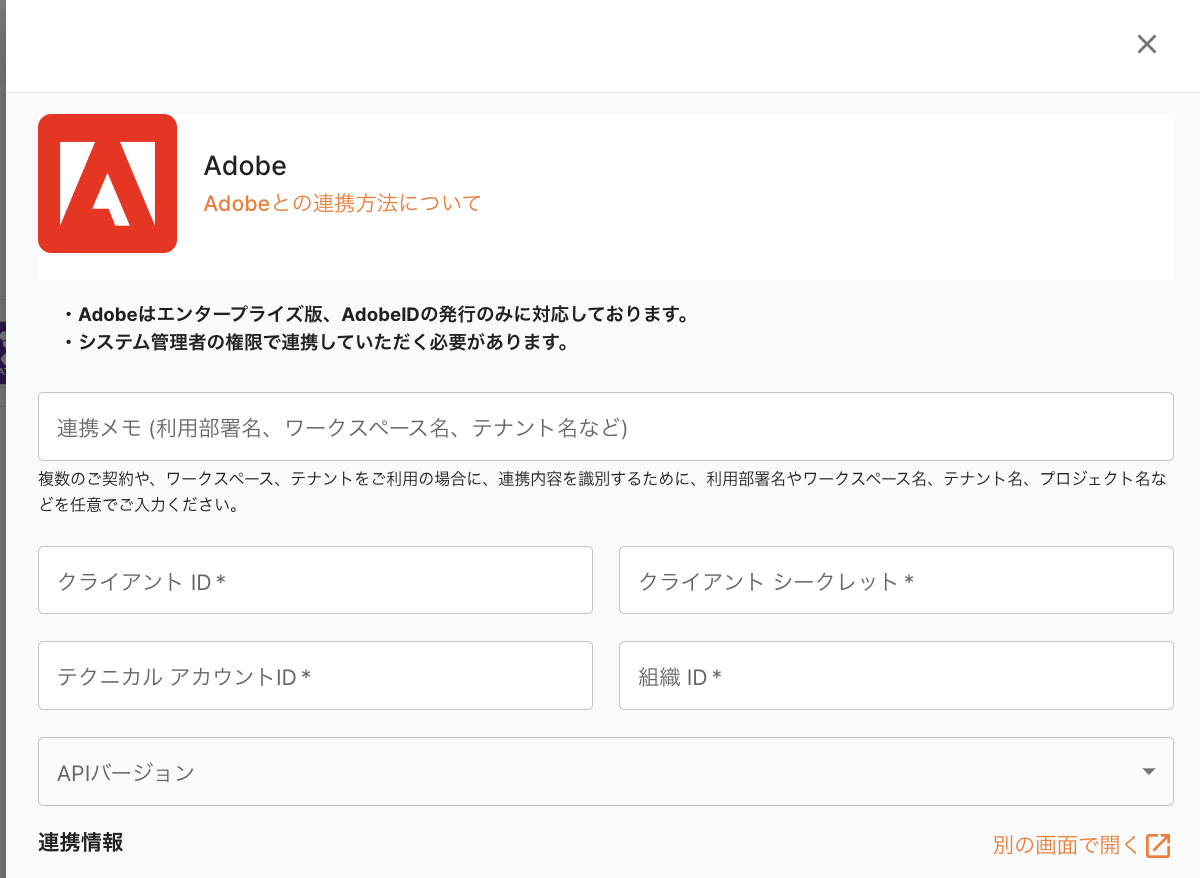The height and width of the screenshot is (878, 1200).
Task: Click into the クライアント ID field
Action: (315, 580)
